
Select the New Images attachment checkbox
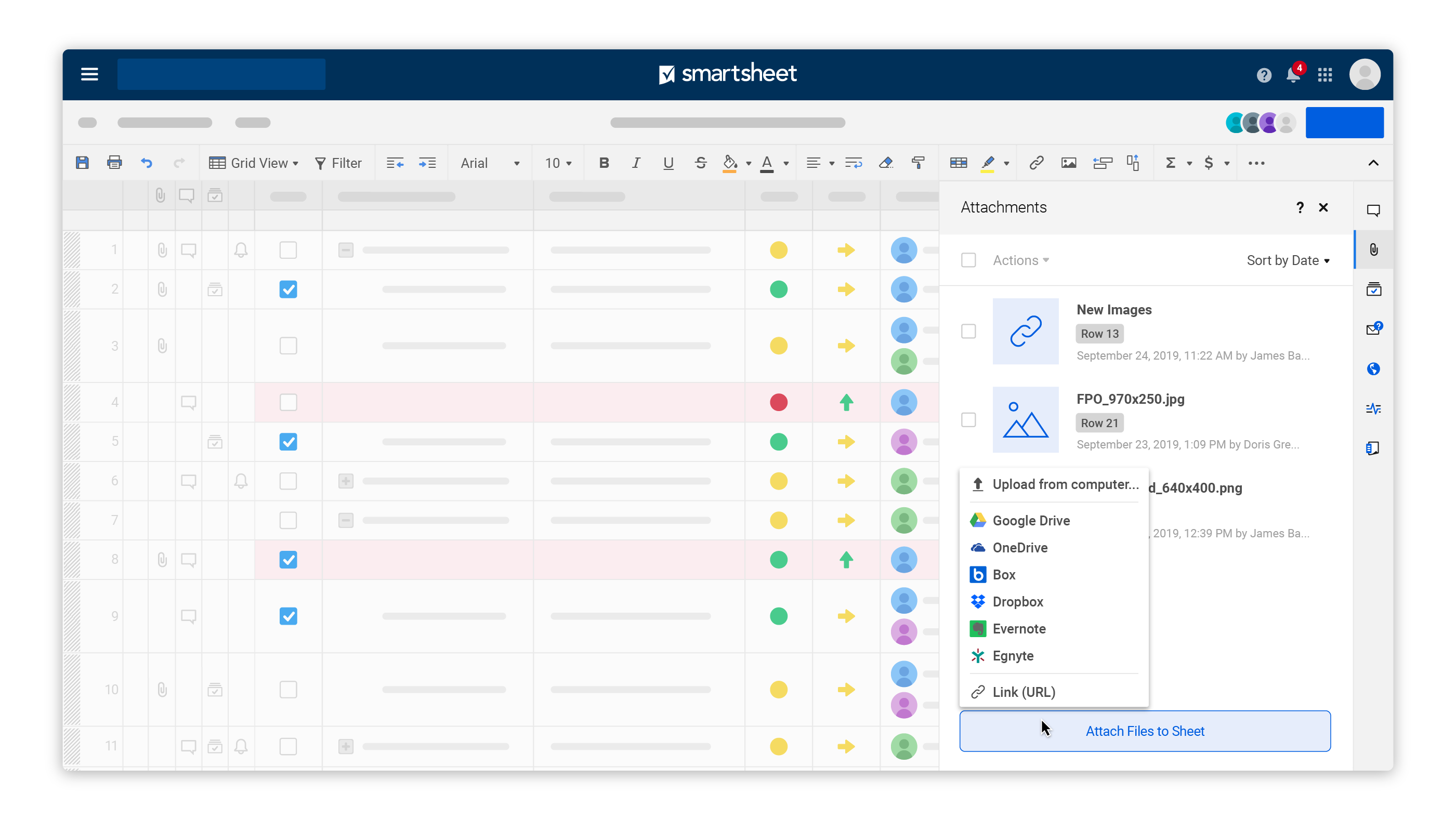point(968,331)
